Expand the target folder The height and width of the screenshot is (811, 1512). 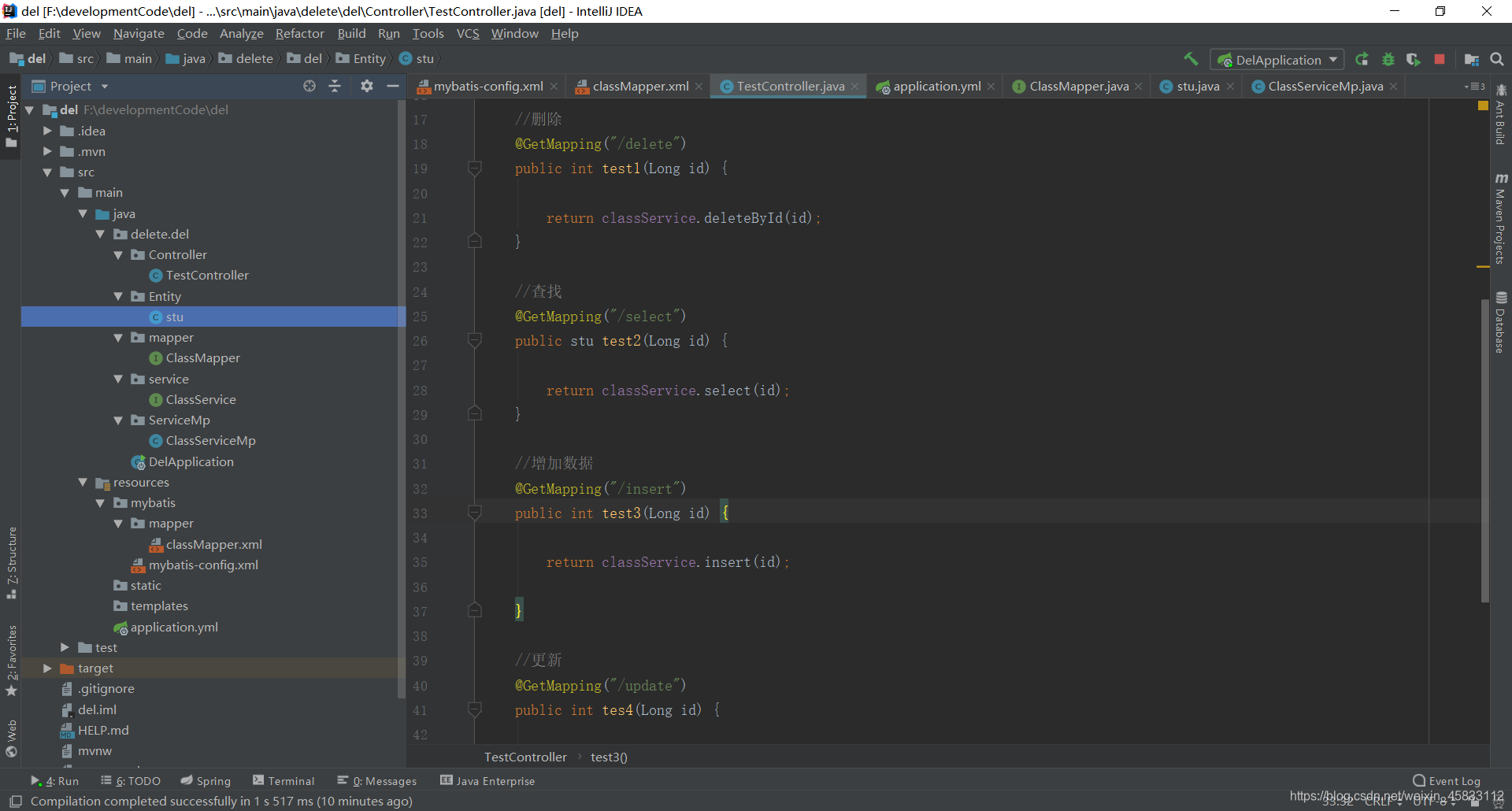click(47, 668)
